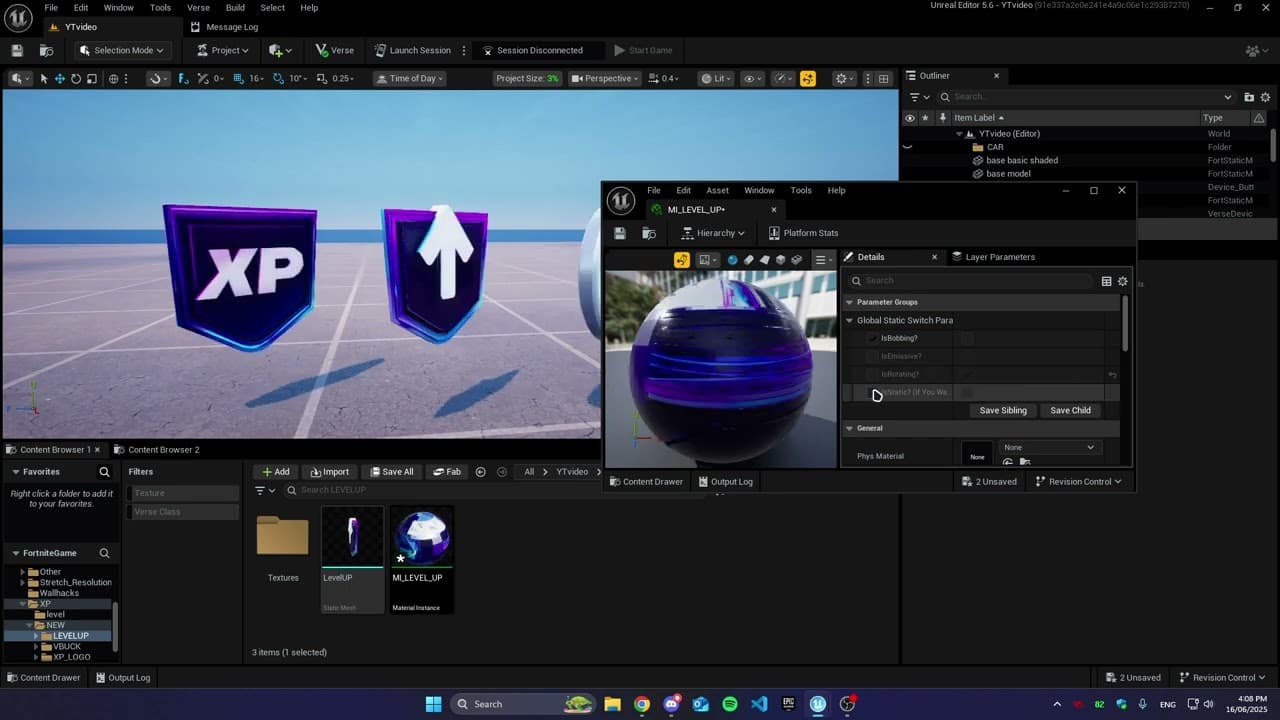Open Outliner settings gear icon
This screenshot has width=1280, height=720.
pyautogui.click(x=1265, y=97)
